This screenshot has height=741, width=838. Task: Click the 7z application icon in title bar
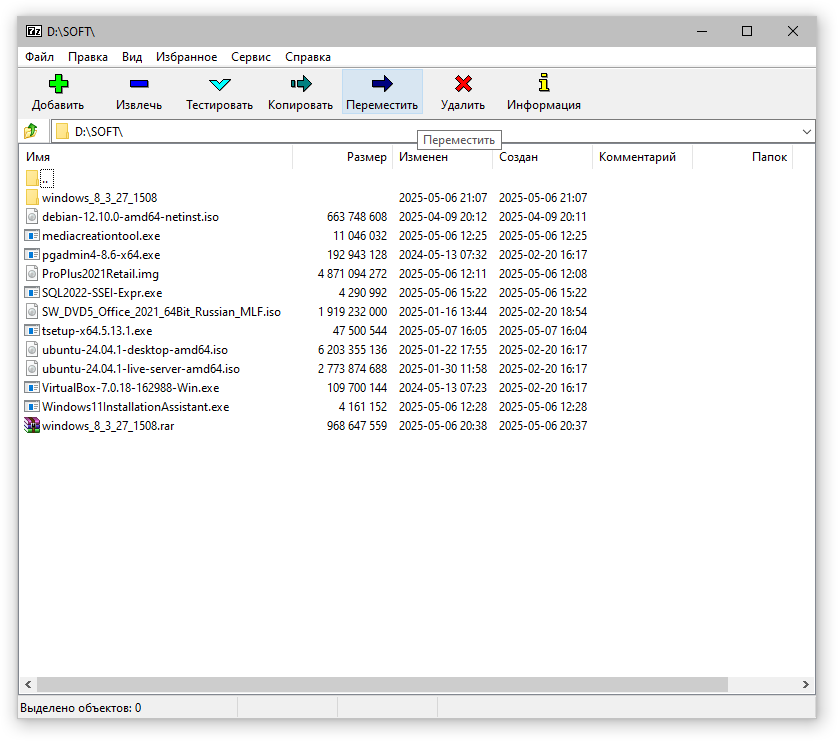pos(34,32)
